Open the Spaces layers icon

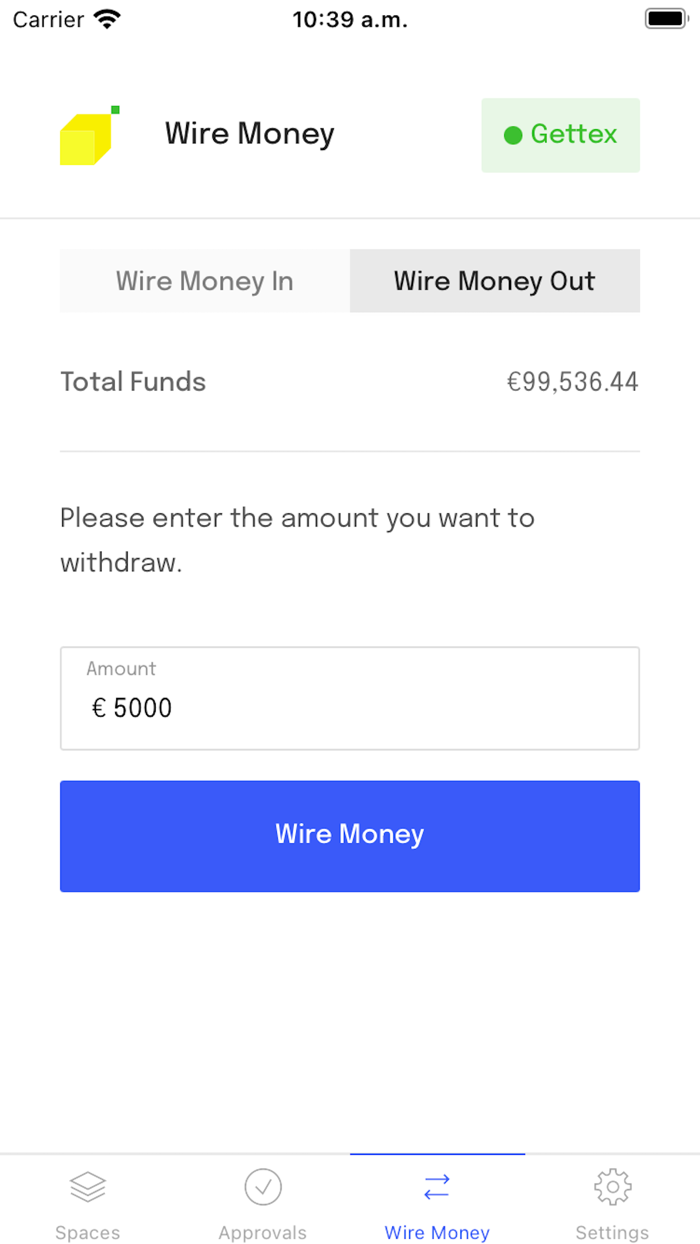click(88, 1187)
